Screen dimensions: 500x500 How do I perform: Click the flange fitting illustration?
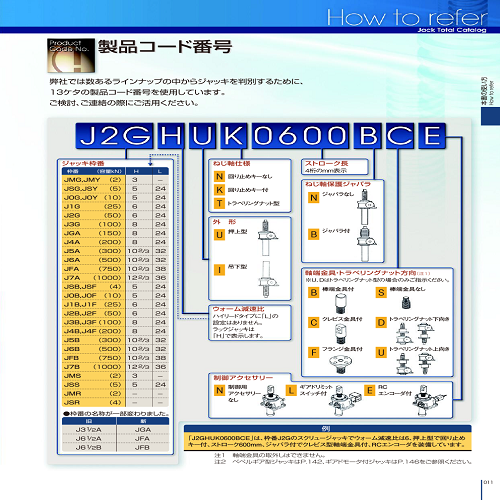pyautogui.click(x=340, y=364)
